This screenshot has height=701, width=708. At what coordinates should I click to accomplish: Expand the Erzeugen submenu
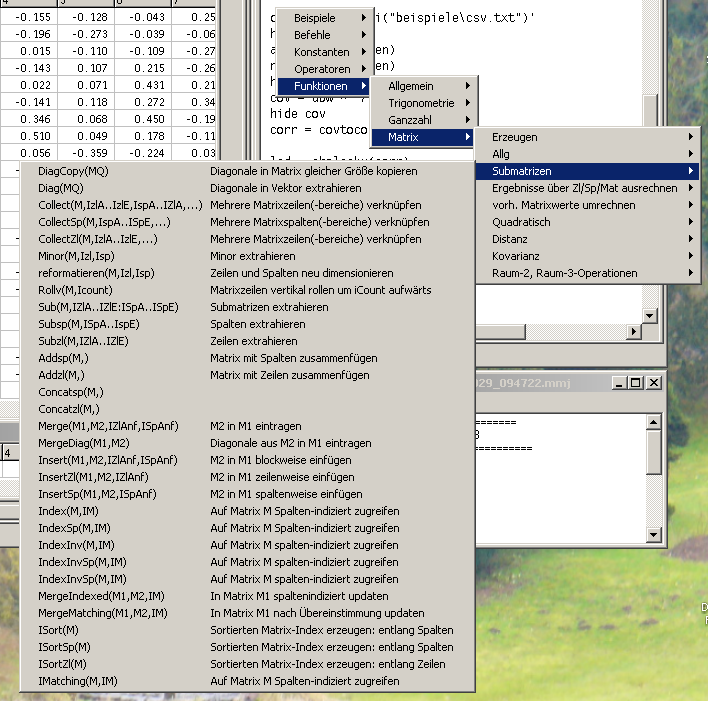587,137
